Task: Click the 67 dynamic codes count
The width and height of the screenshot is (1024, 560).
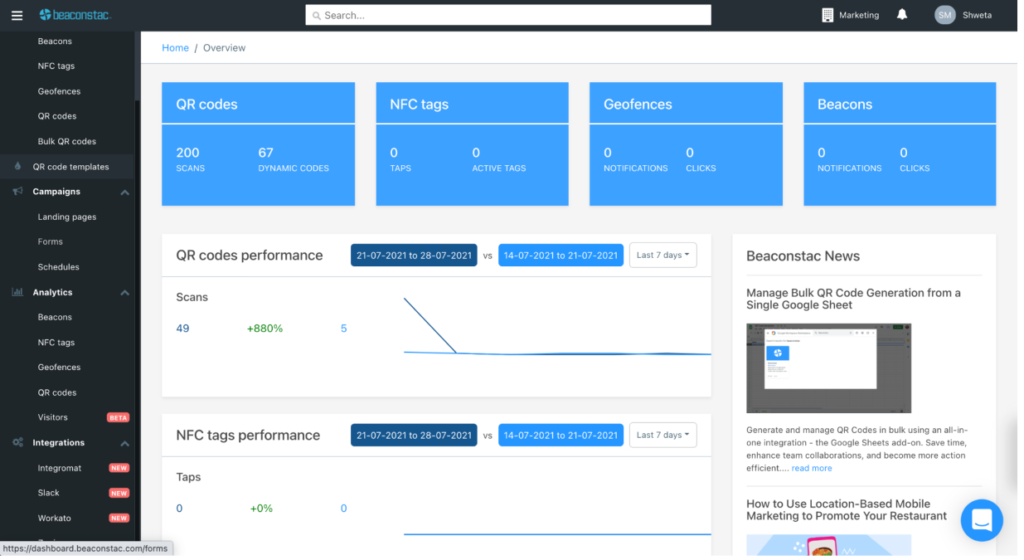Action: (266, 153)
